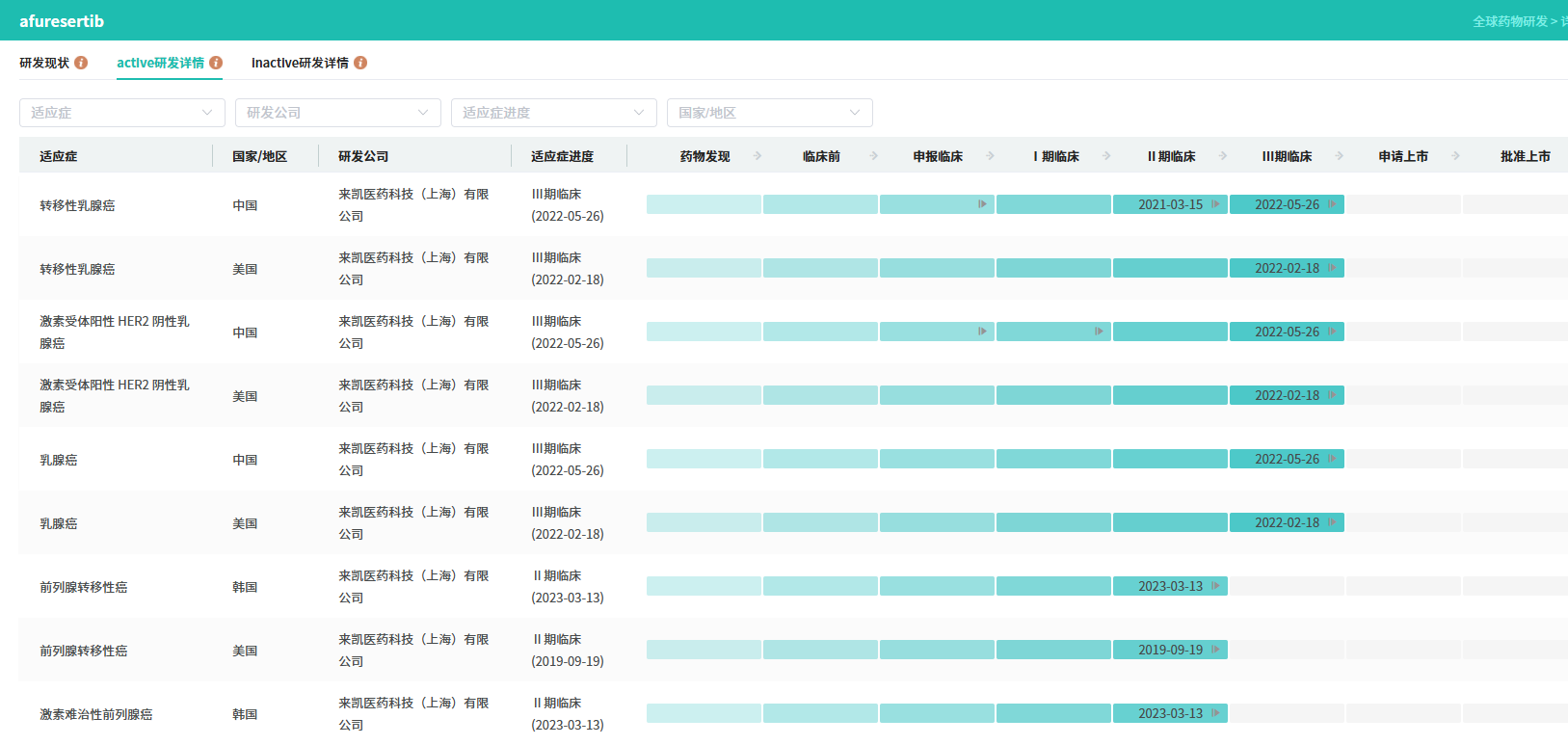Click the afuresertib title in header

pyautogui.click(x=62, y=21)
